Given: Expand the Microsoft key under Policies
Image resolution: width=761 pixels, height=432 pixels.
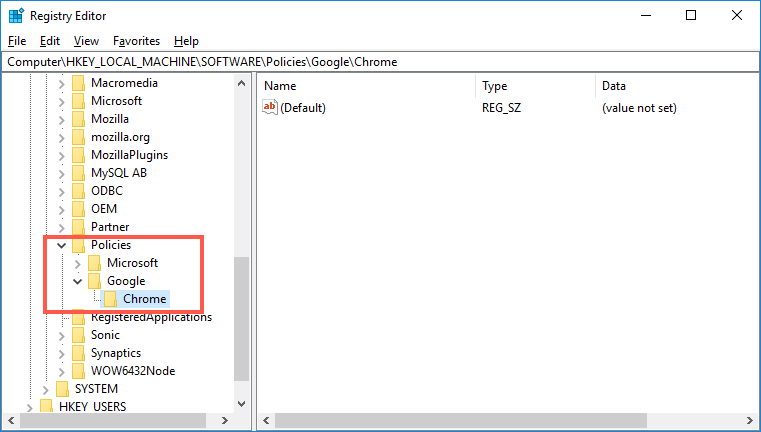Looking at the screenshot, I should coord(78,263).
